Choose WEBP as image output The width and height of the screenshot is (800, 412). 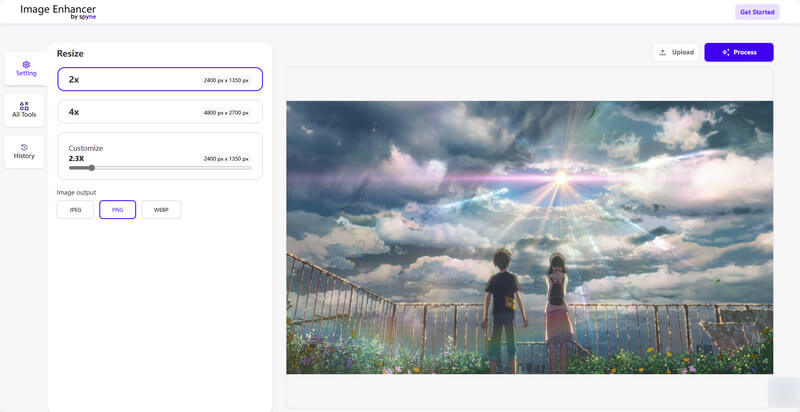pyautogui.click(x=161, y=210)
